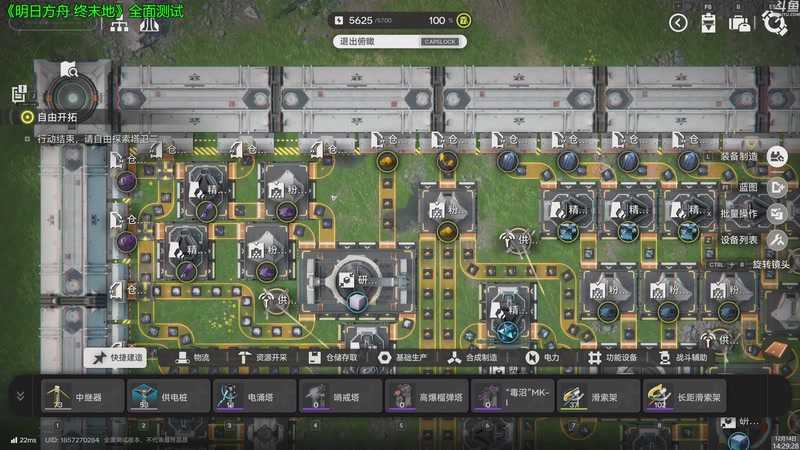Collapse the build bar with double chevron

(x=20, y=396)
